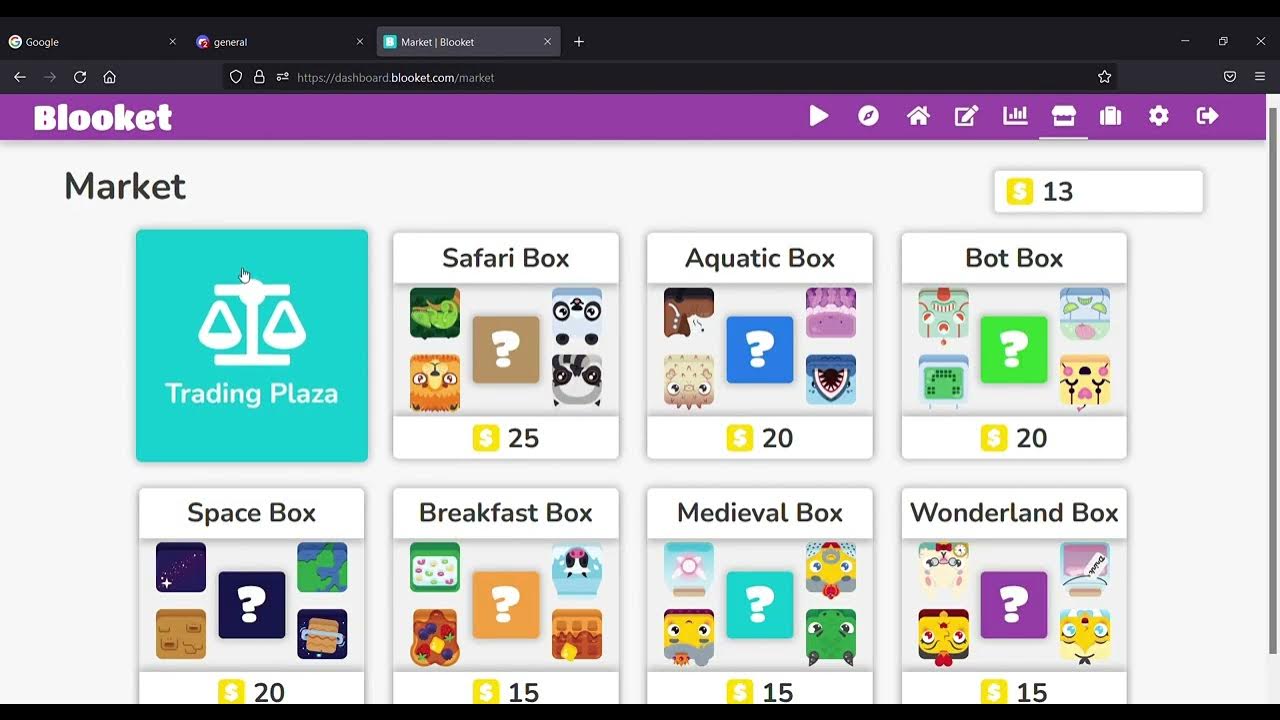Click the Bot Box price 20
1280x720 pixels.
1014,438
